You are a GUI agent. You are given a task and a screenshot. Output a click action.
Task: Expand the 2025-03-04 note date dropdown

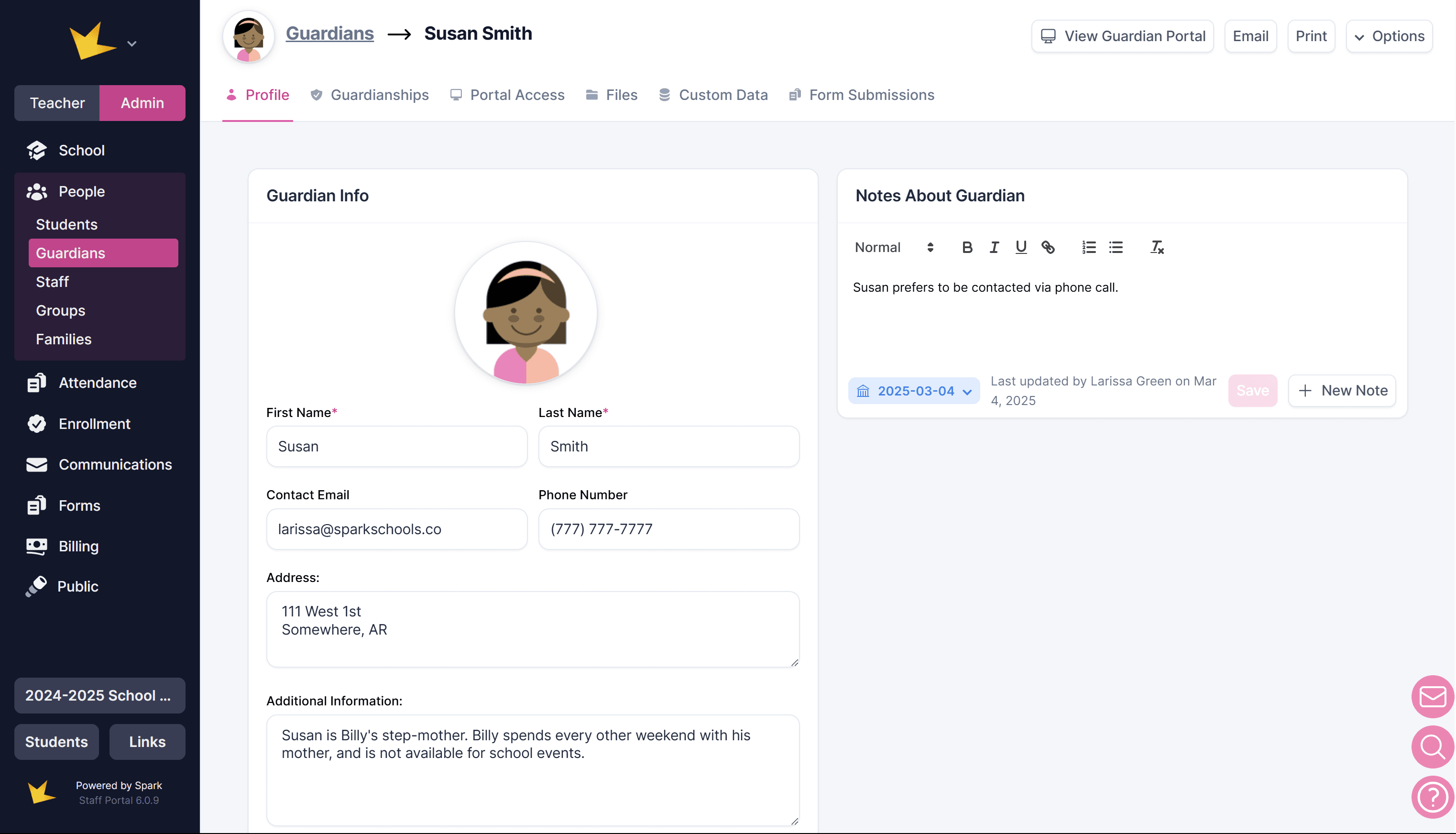914,391
